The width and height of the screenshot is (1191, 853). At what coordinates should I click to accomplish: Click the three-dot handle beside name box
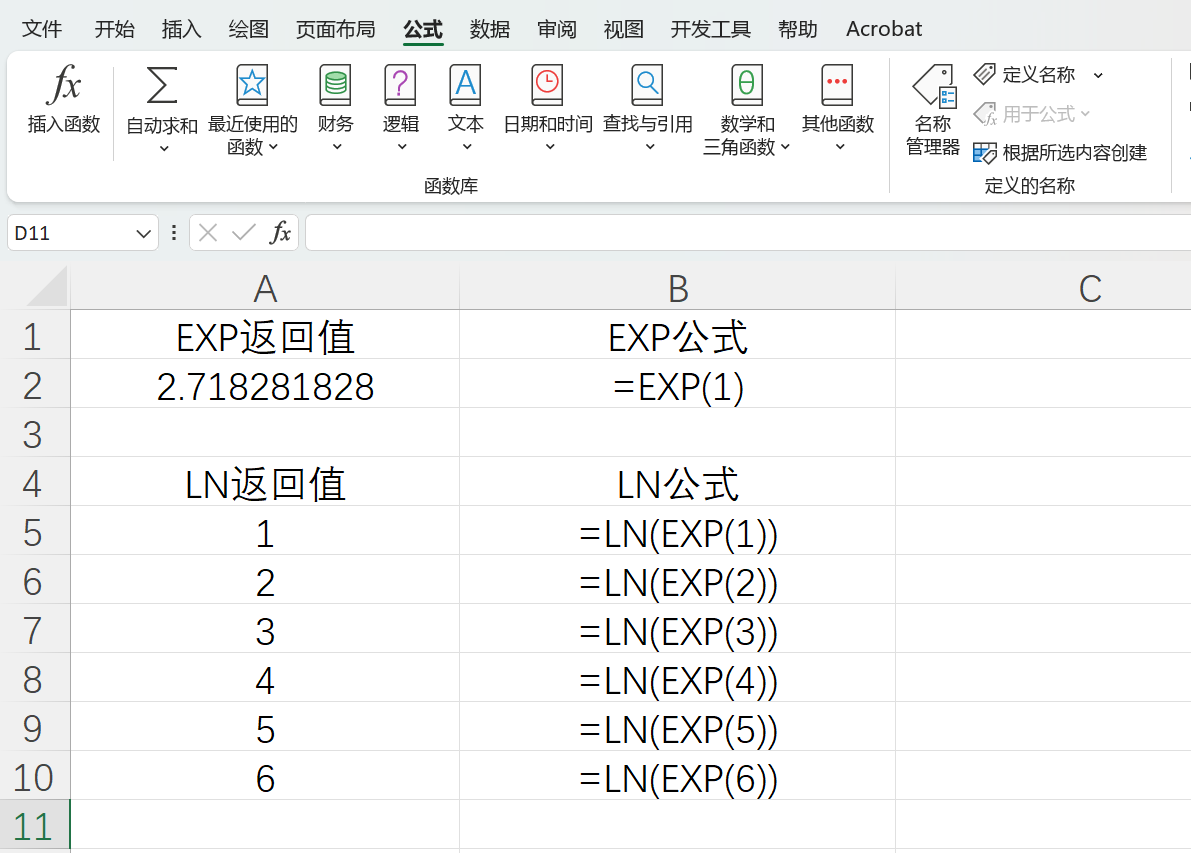click(174, 232)
